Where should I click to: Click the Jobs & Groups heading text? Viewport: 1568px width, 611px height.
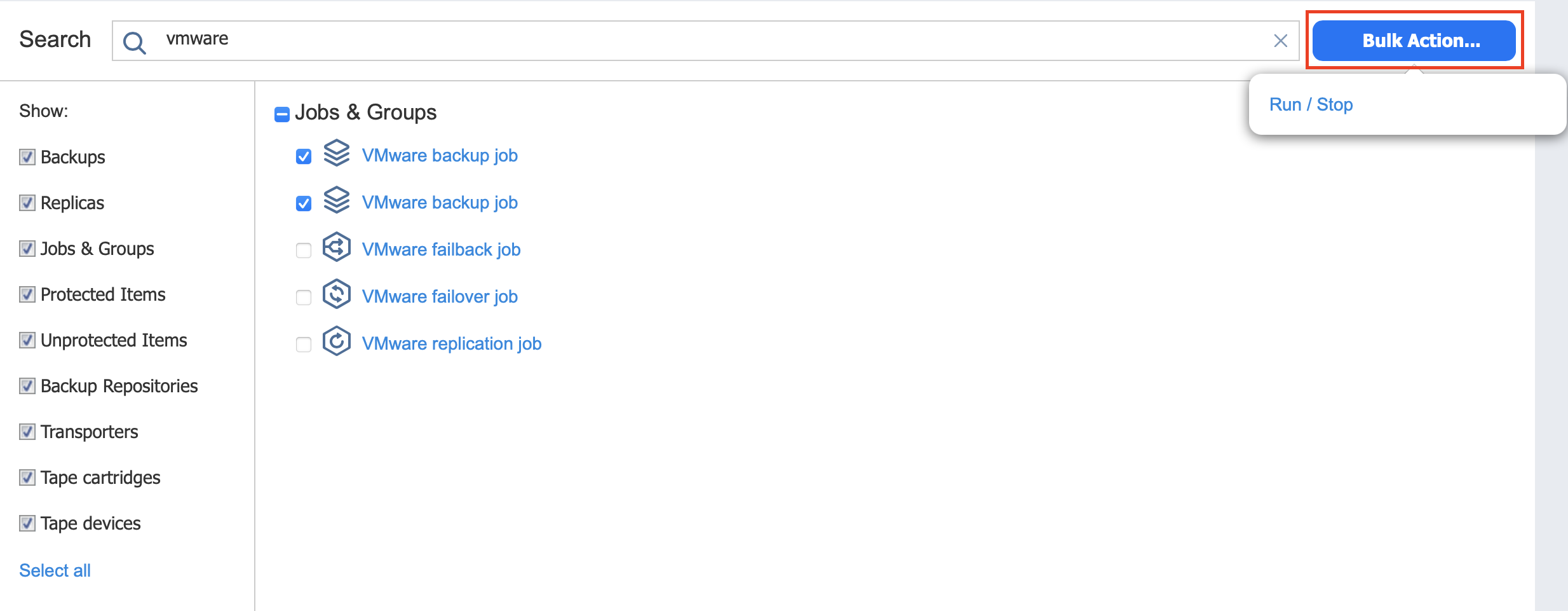click(x=365, y=113)
